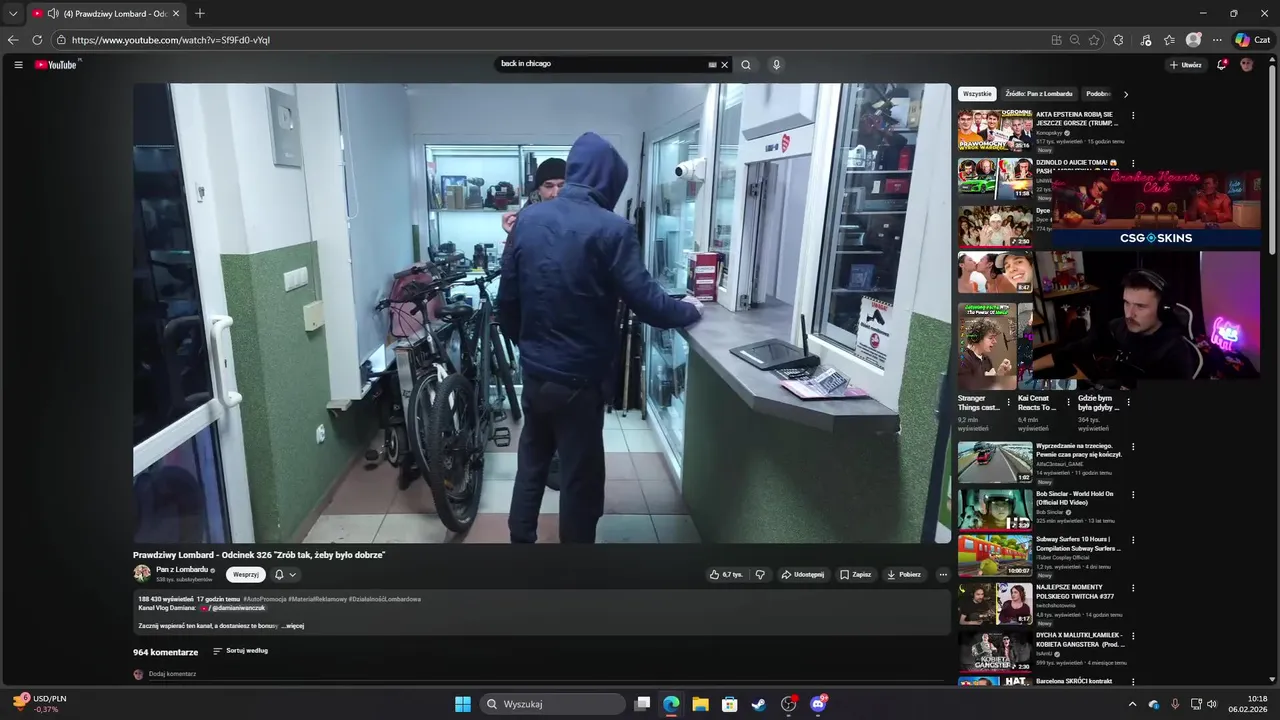Select the Podobne chip
This screenshot has width=1280, height=720.
click(x=1099, y=94)
